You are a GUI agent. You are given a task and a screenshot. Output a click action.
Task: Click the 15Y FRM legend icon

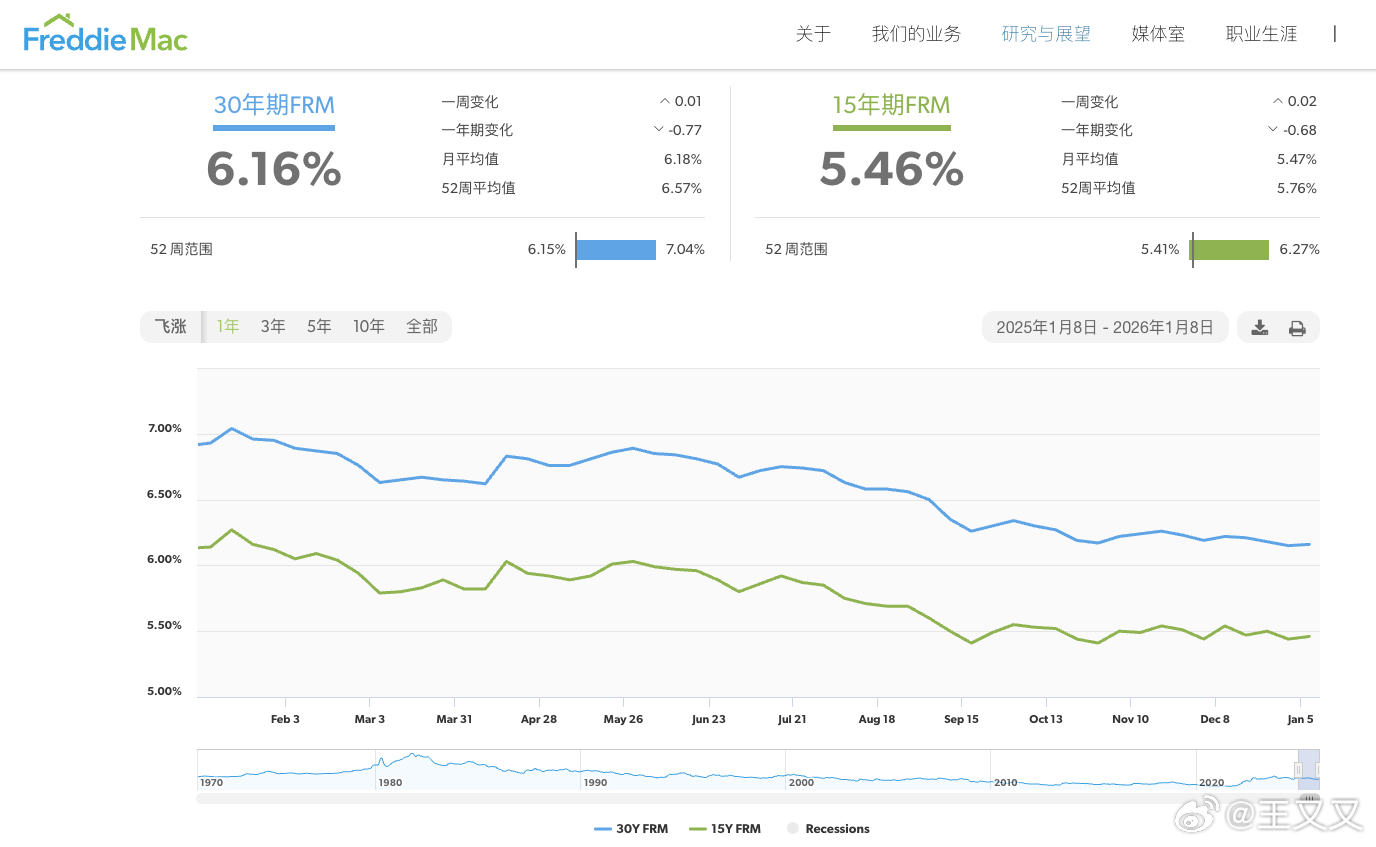pyautogui.click(x=697, y=828)
